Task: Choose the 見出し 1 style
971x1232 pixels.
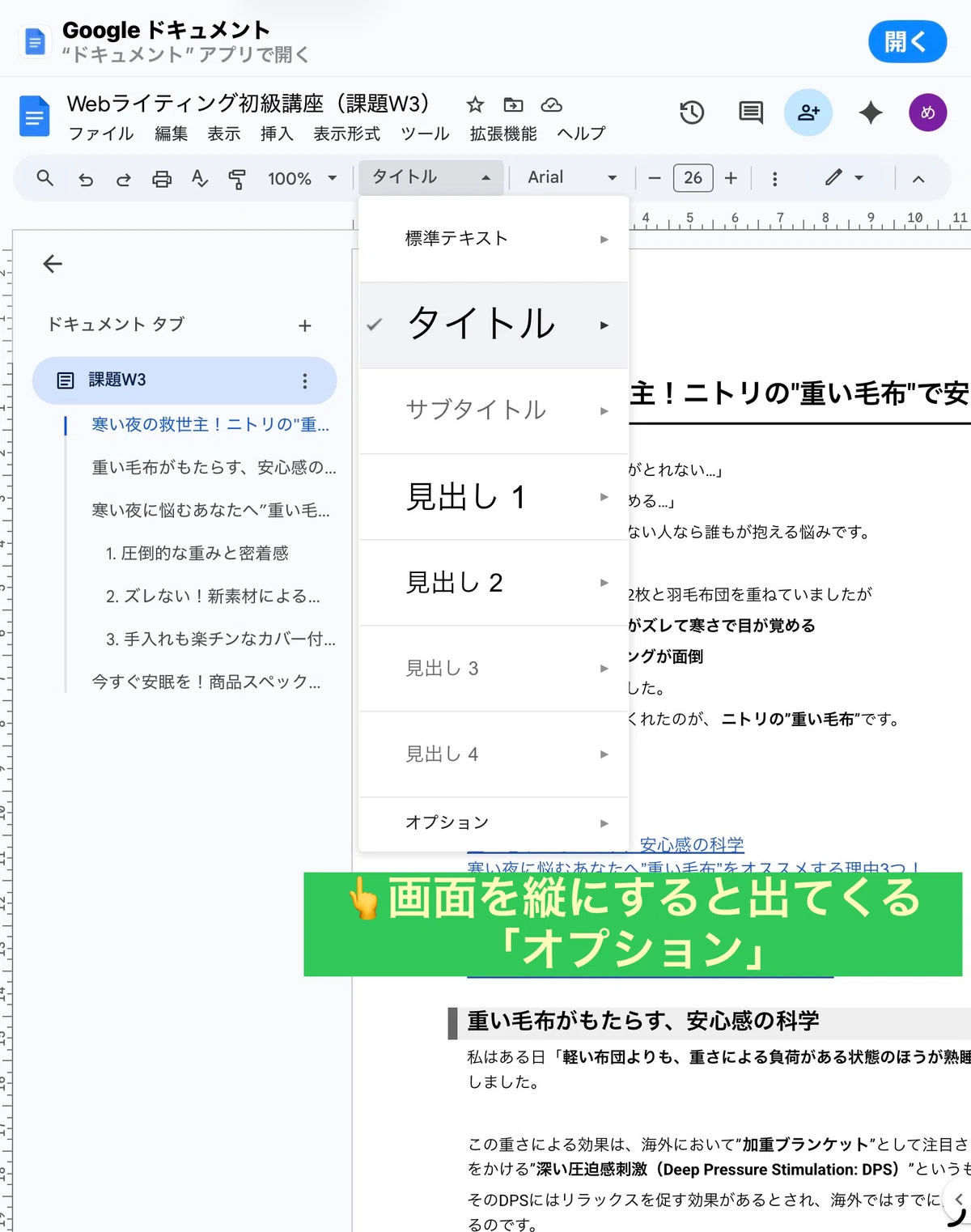Action: (494, 496)
